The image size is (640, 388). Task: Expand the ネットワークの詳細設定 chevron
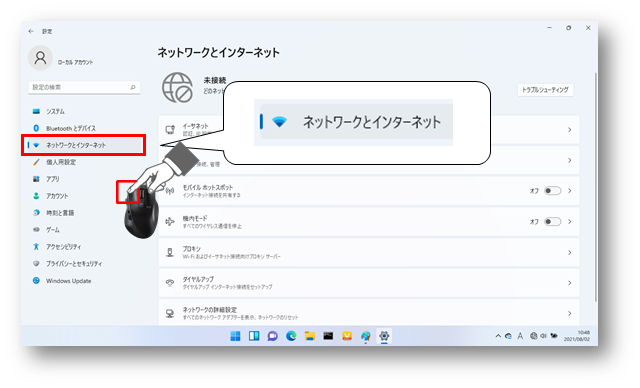click(x=569, y=313)
